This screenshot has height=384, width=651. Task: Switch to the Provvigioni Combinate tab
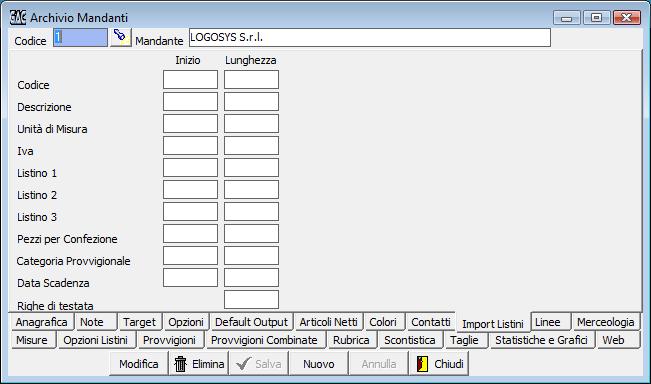[265, 340]
